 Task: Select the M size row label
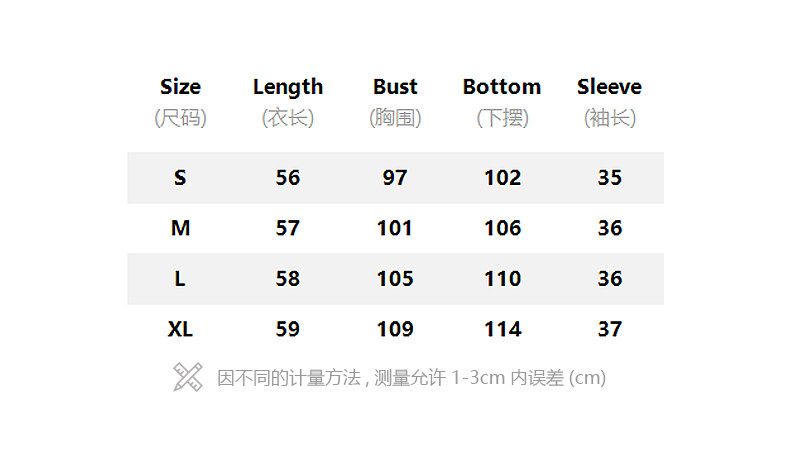click(180, 228)
